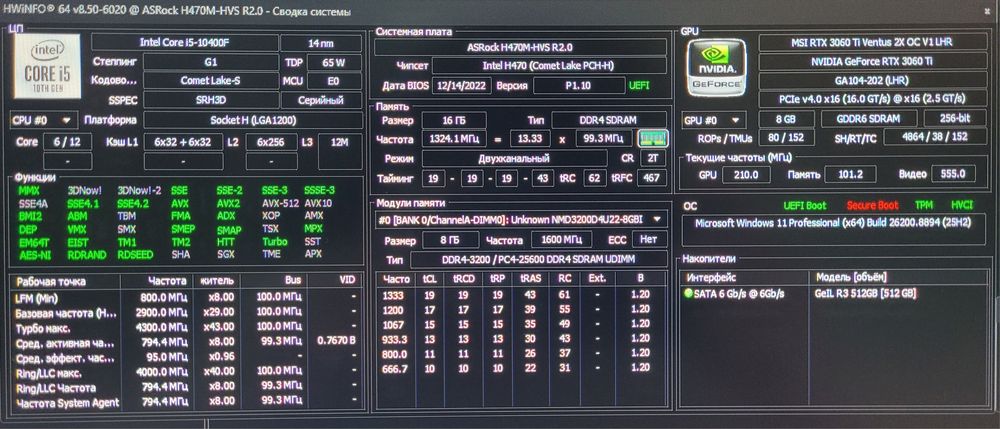Open the CPU #0 selector dropdown
Image resolution: width=1000 pixels, height=429 pixels.
(x=43, y=119)
